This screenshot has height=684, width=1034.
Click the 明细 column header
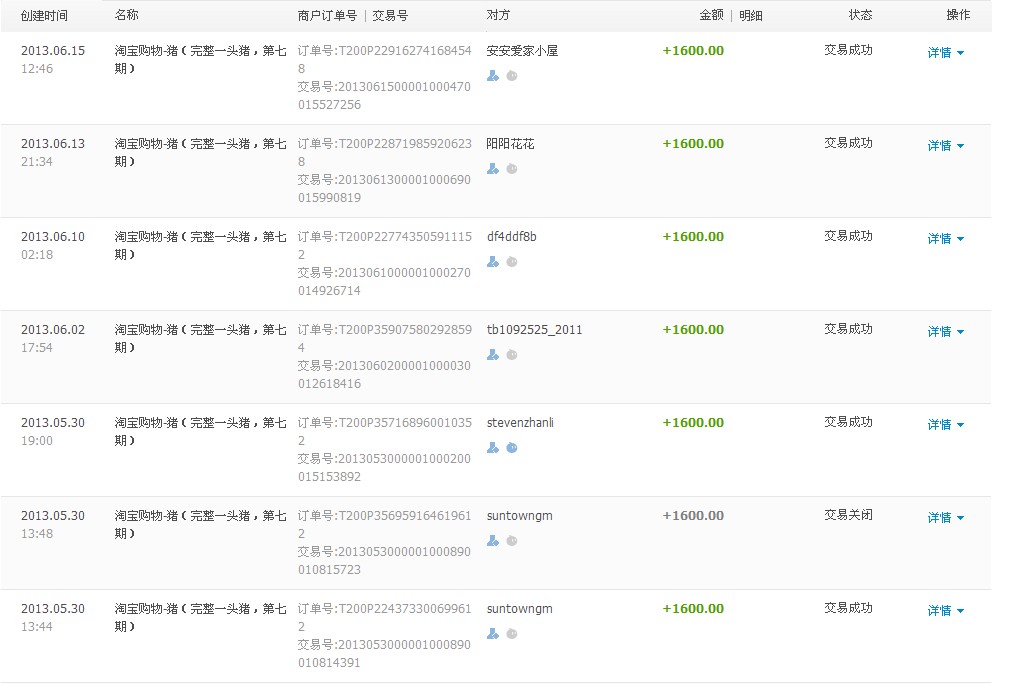[x=750, y=16]
